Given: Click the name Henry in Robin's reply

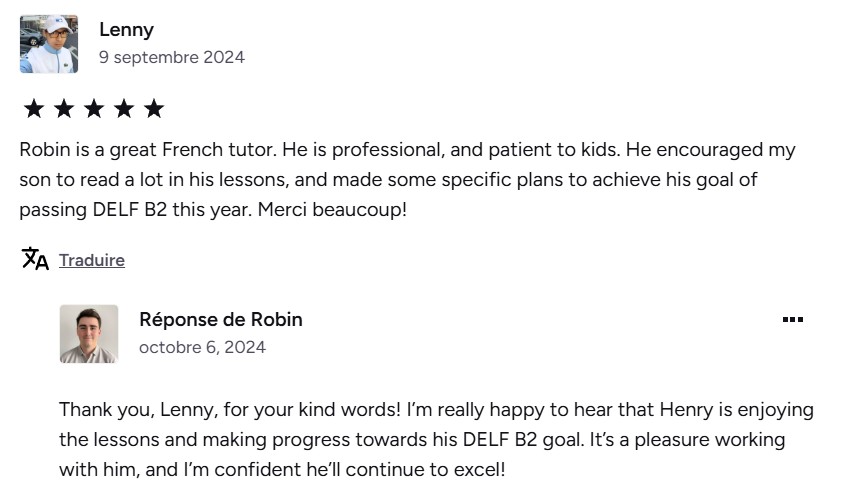Looking at the screenshot, I should (687, 410).
